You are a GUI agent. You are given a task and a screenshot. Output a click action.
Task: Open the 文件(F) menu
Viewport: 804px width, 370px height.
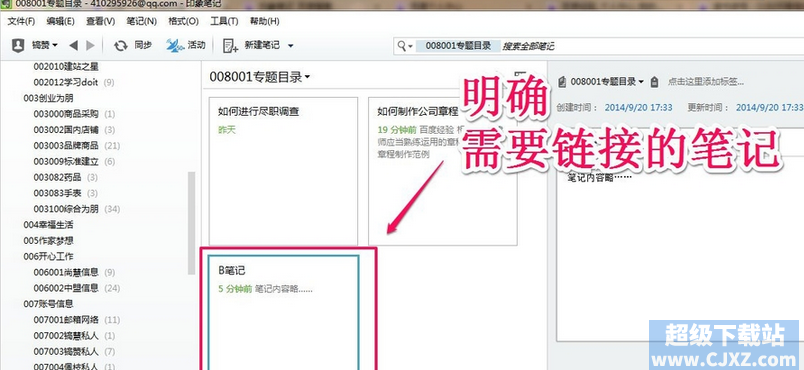tap(21, 22)
